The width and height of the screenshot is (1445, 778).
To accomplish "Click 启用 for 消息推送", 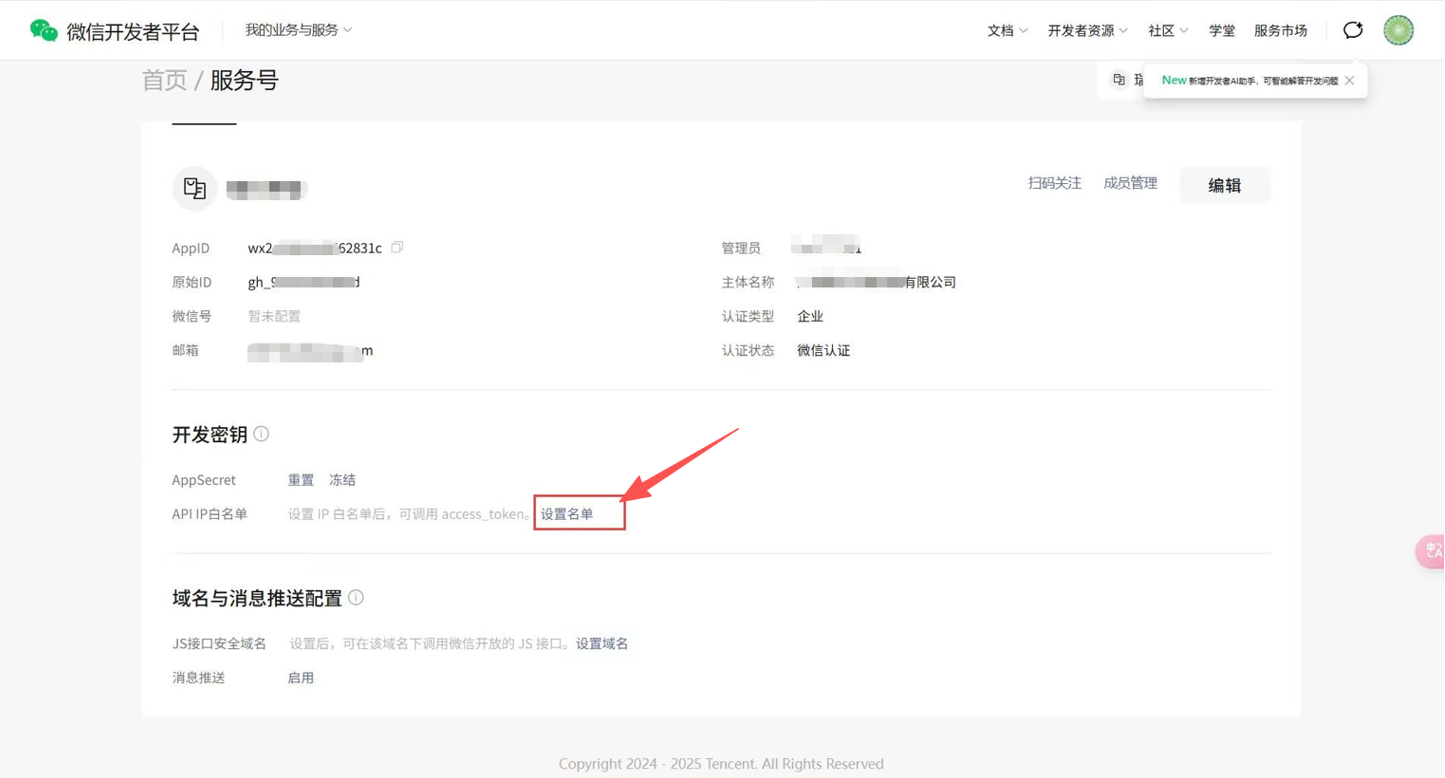I will (x=301, y=678).
